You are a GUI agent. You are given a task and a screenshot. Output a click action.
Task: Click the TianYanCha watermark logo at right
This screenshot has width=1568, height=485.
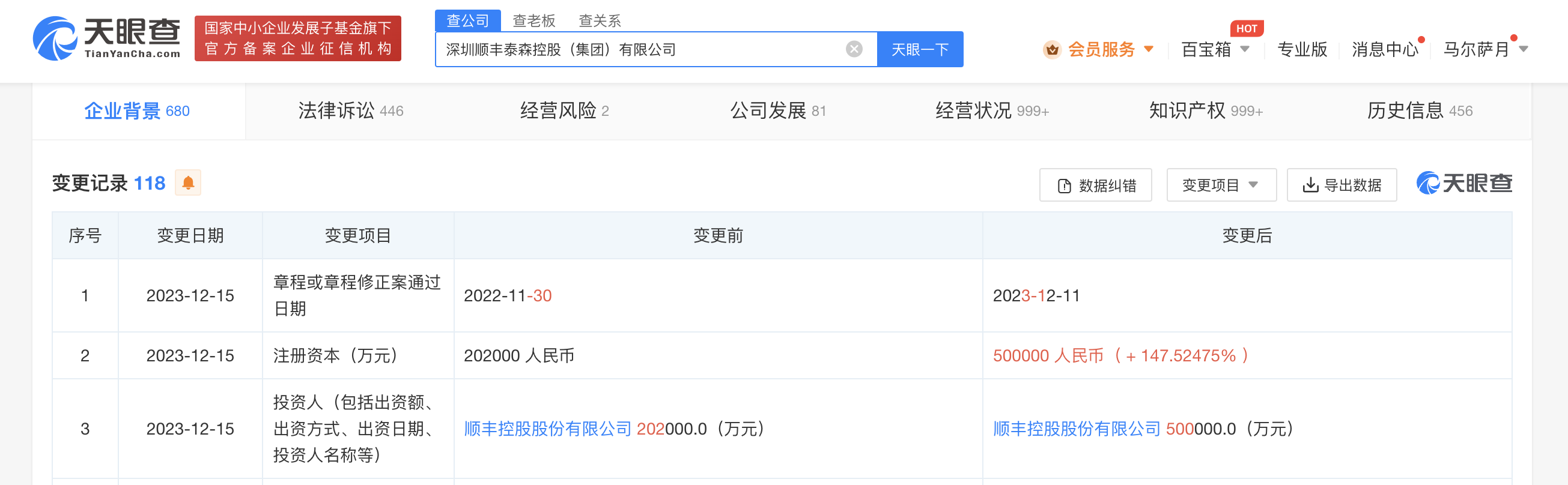tap(1464, 183)
